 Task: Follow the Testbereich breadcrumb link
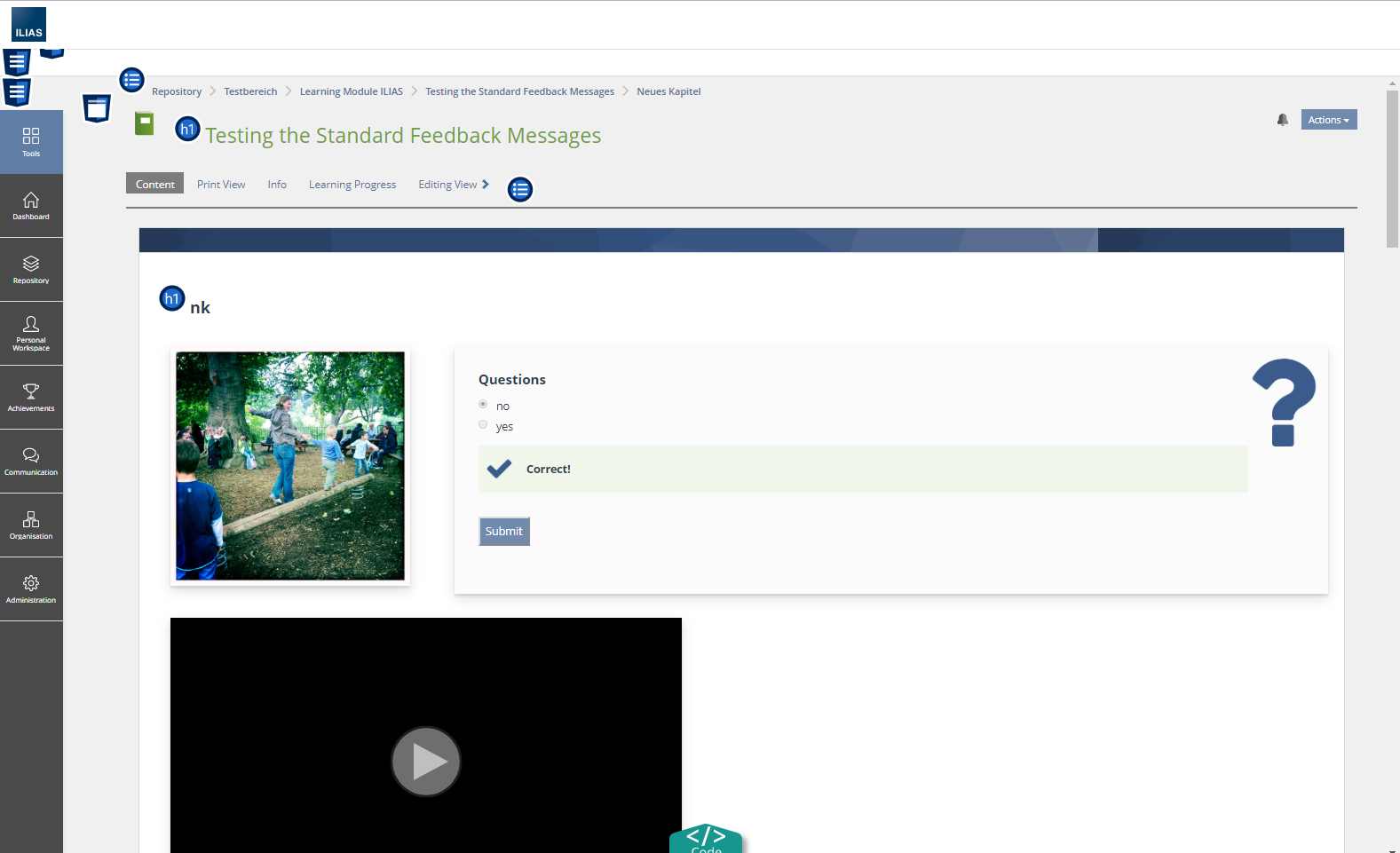250,91
